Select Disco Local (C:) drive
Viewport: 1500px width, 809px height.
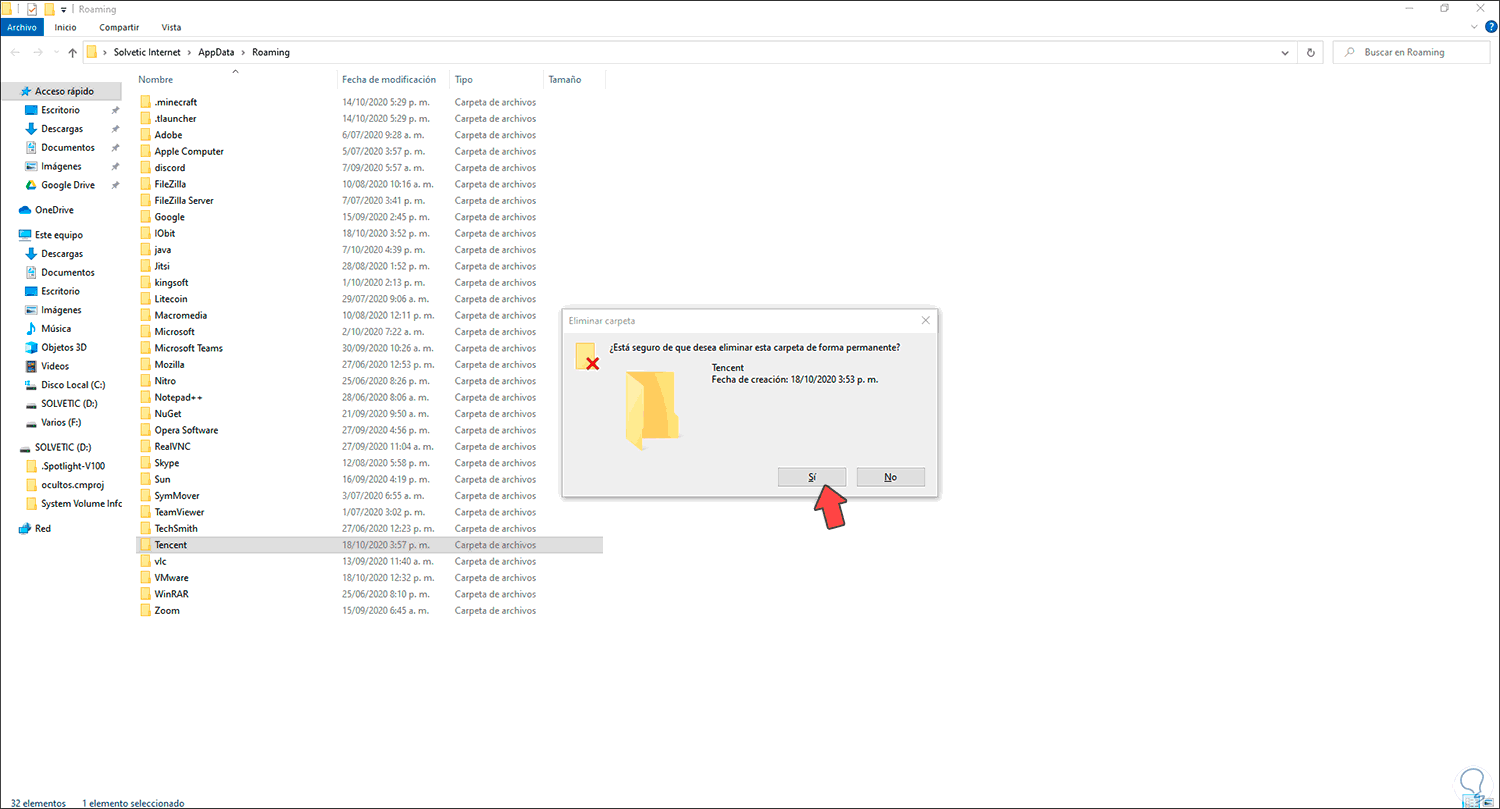(x=71, y=384)
